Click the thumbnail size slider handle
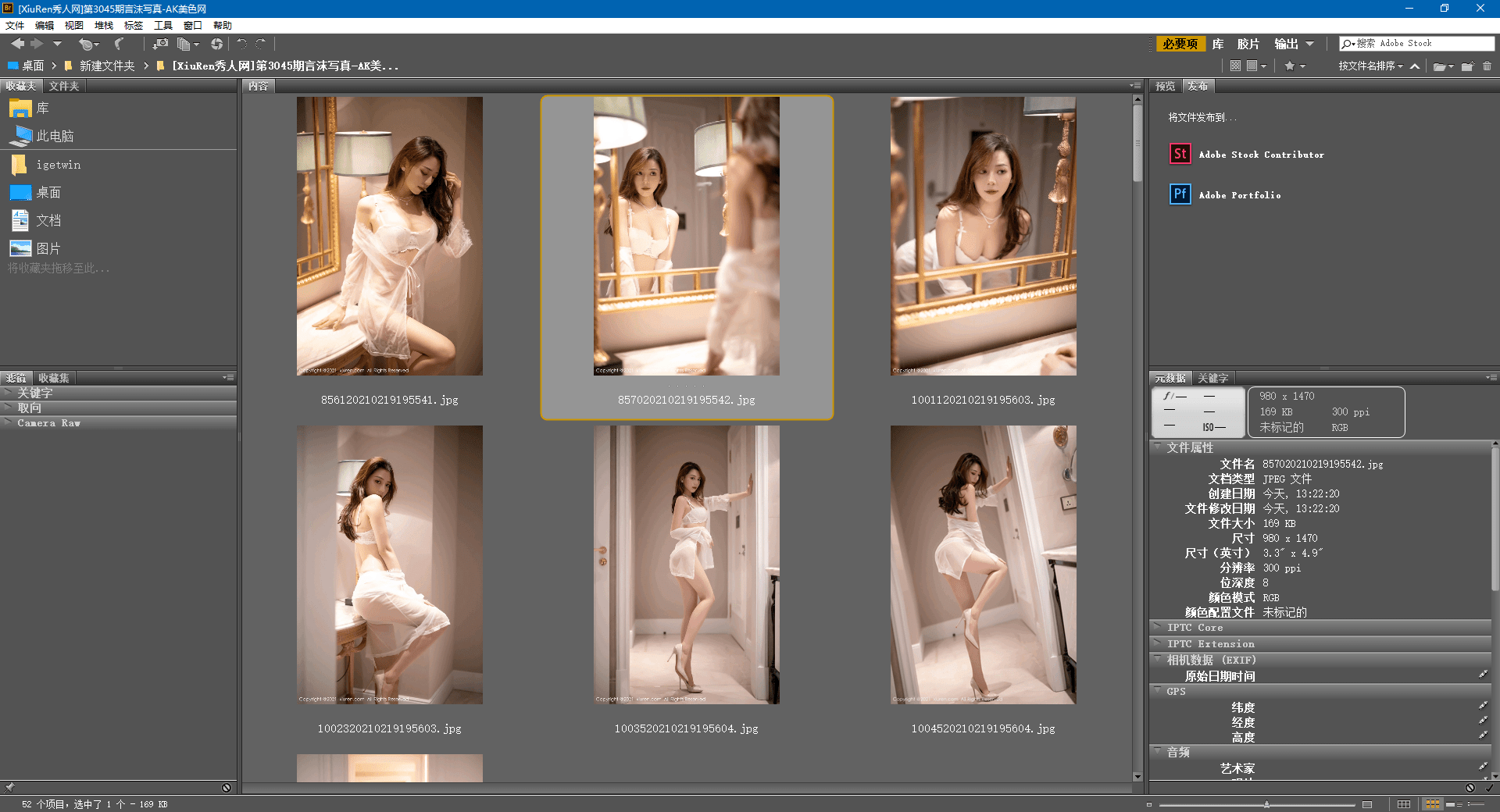 [x=1266, y=804]
